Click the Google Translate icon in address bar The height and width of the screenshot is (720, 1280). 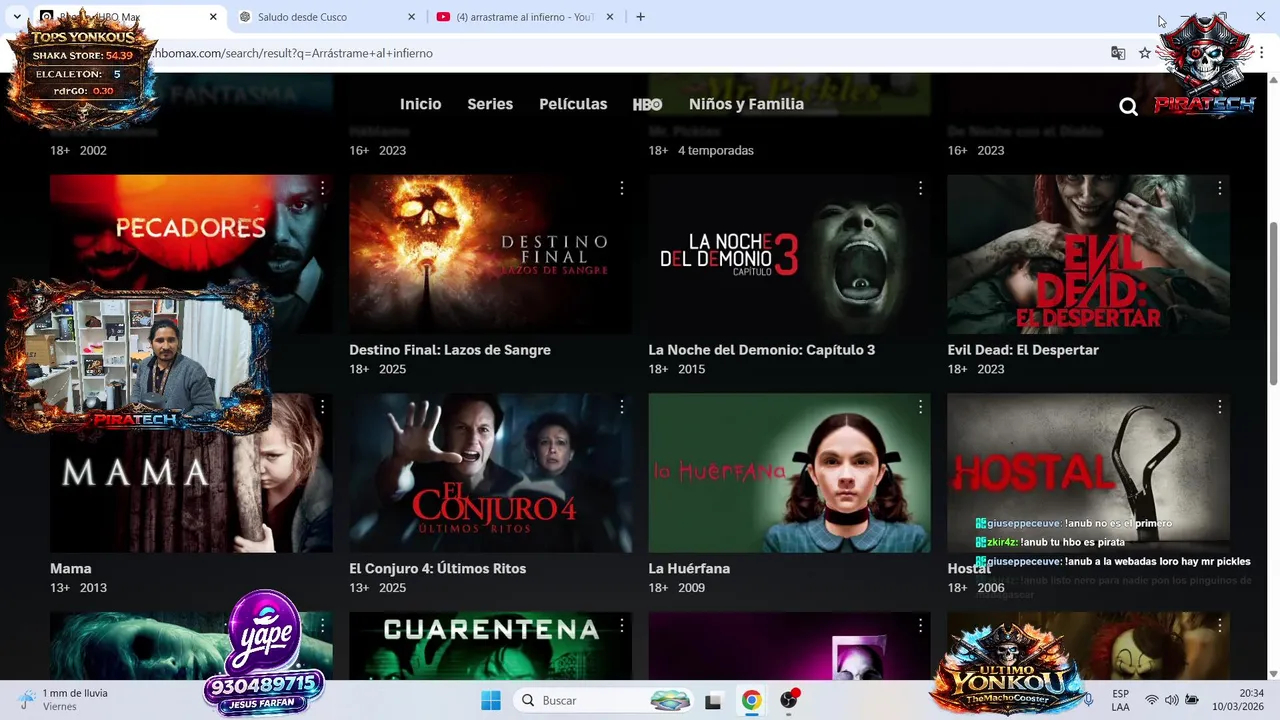(x=1118, y=53)
